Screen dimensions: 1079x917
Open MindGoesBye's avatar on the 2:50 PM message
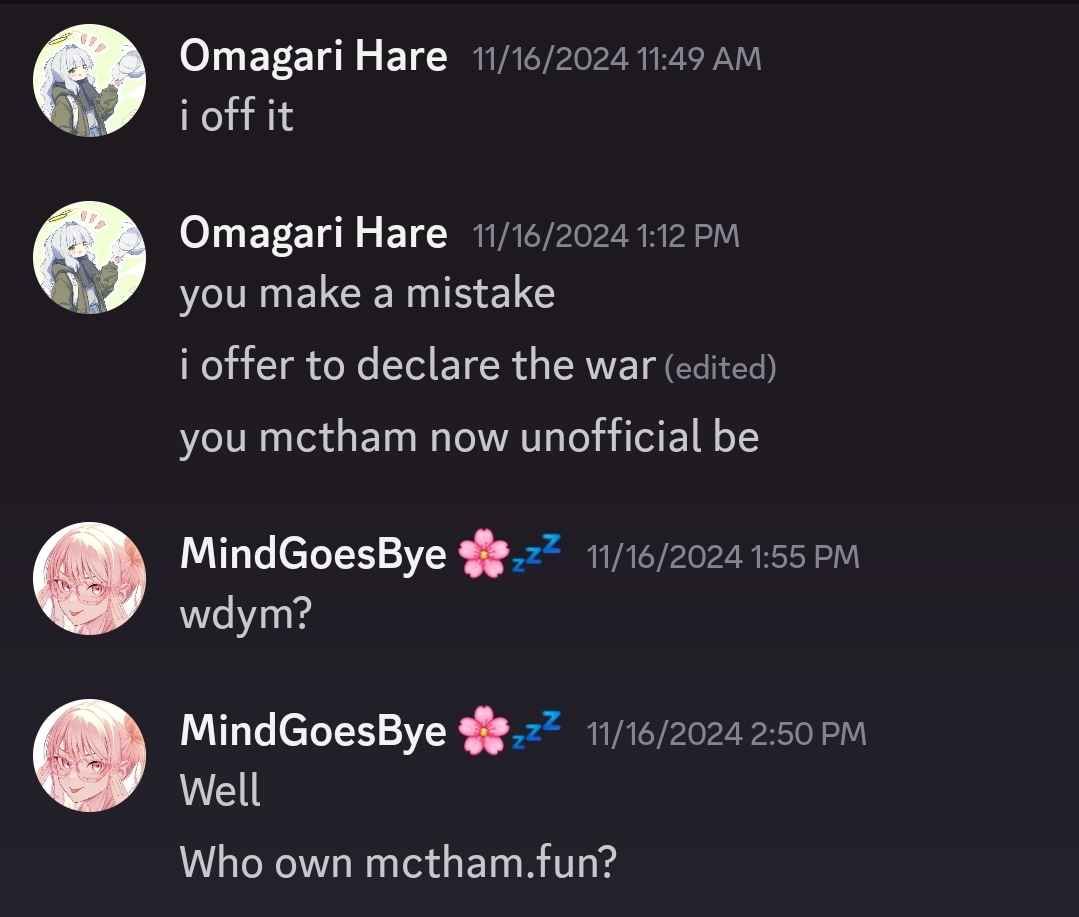(x=89, y=755)
